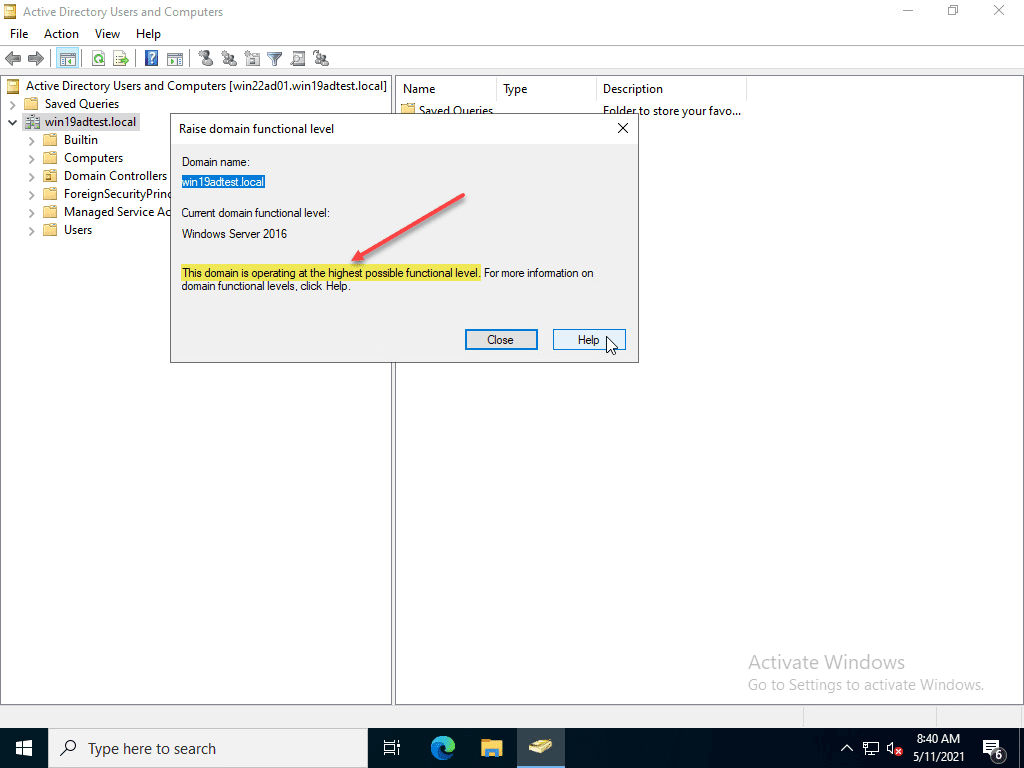Open the Action menu

click(61, 33)
